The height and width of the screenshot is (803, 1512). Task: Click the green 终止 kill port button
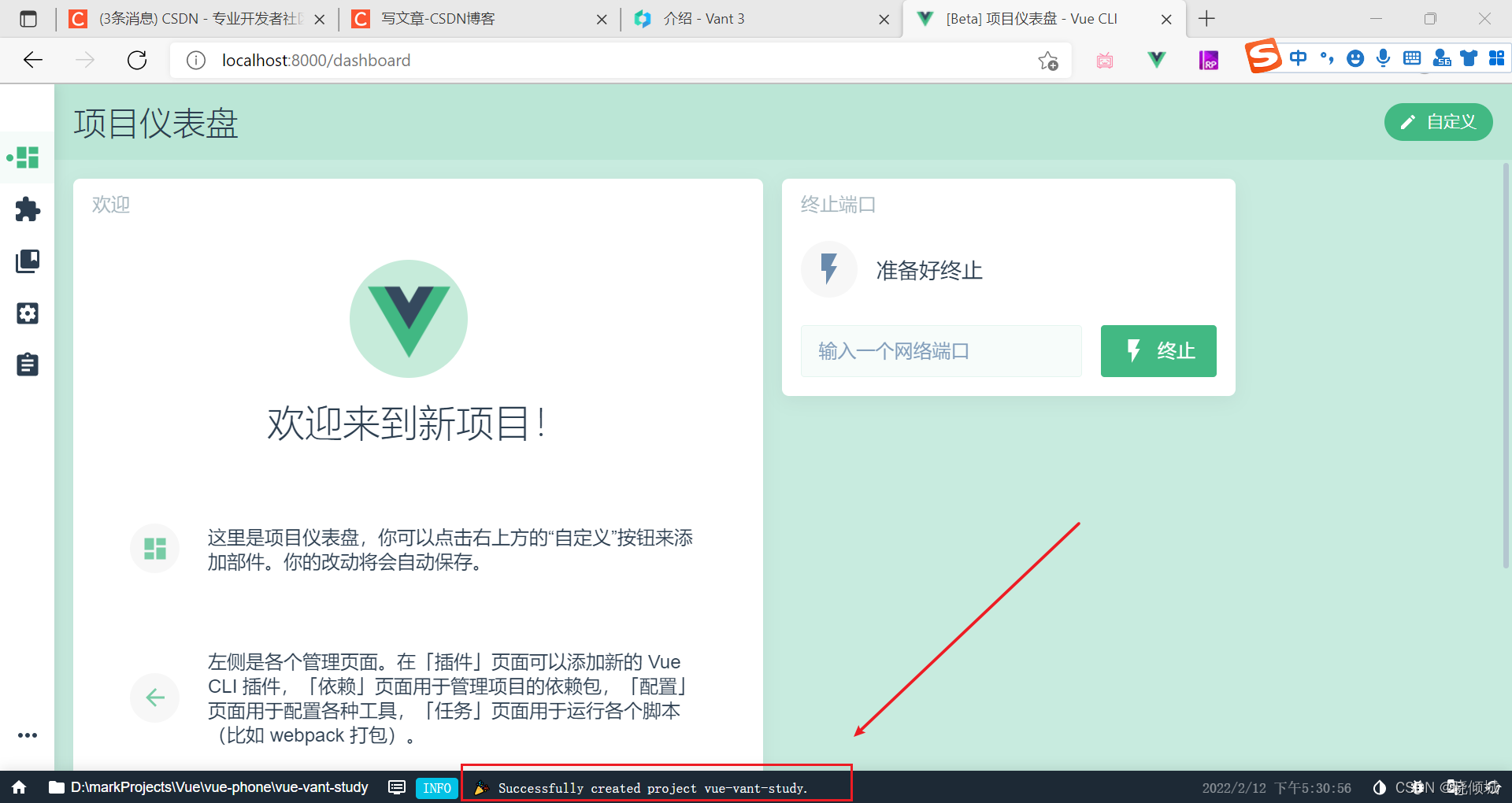pos(1158,351)
